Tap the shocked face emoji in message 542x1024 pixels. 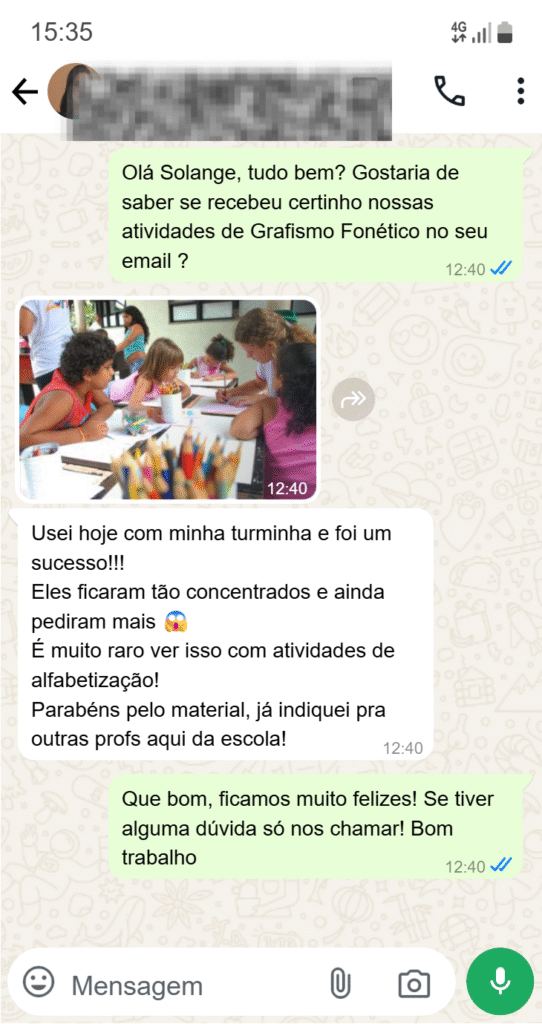(x=176, y=622)
